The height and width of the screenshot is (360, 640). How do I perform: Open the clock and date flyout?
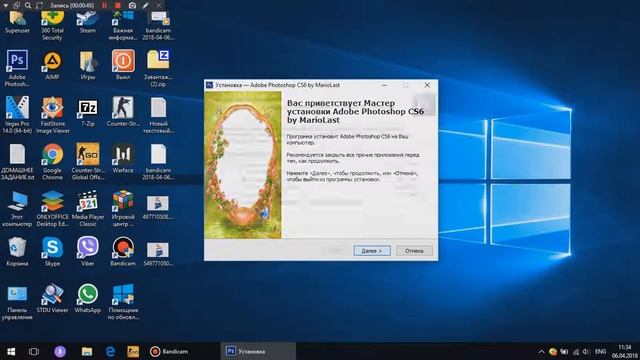point(624,351)
